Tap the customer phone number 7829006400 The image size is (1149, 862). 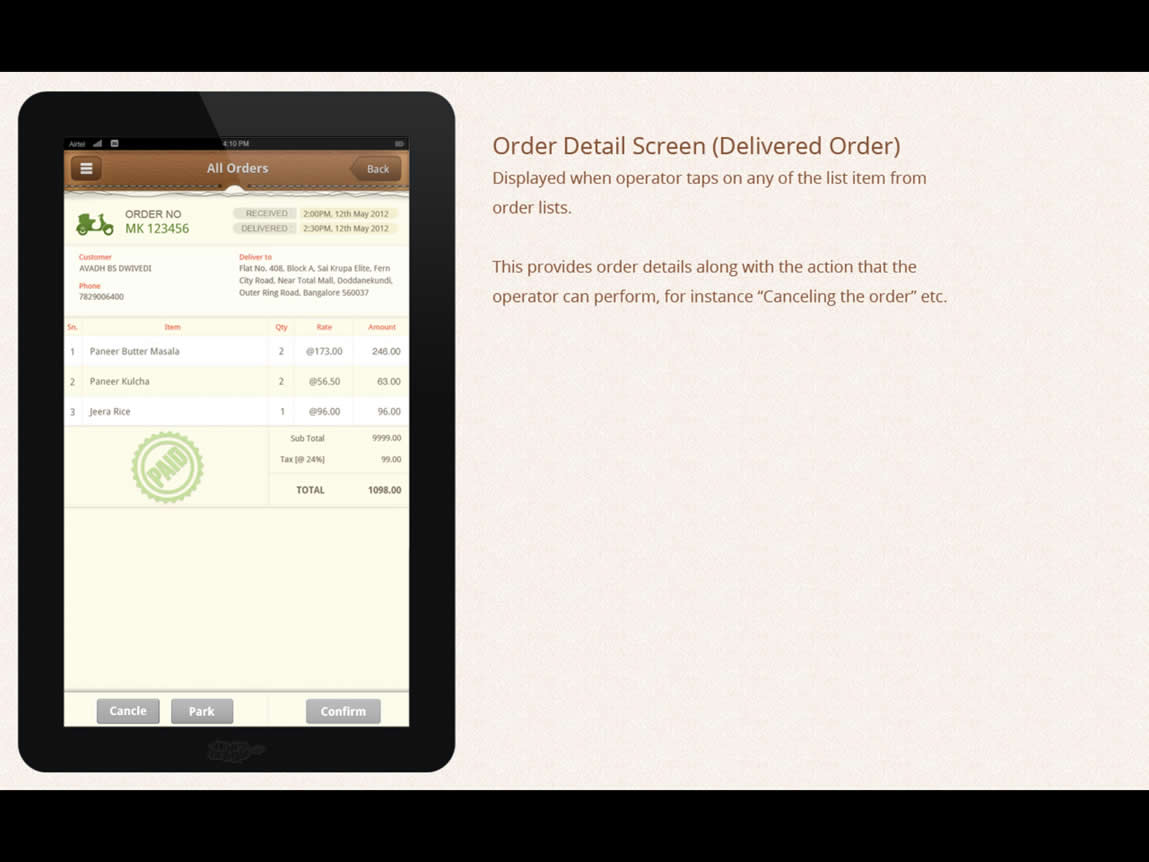point(101,297)
